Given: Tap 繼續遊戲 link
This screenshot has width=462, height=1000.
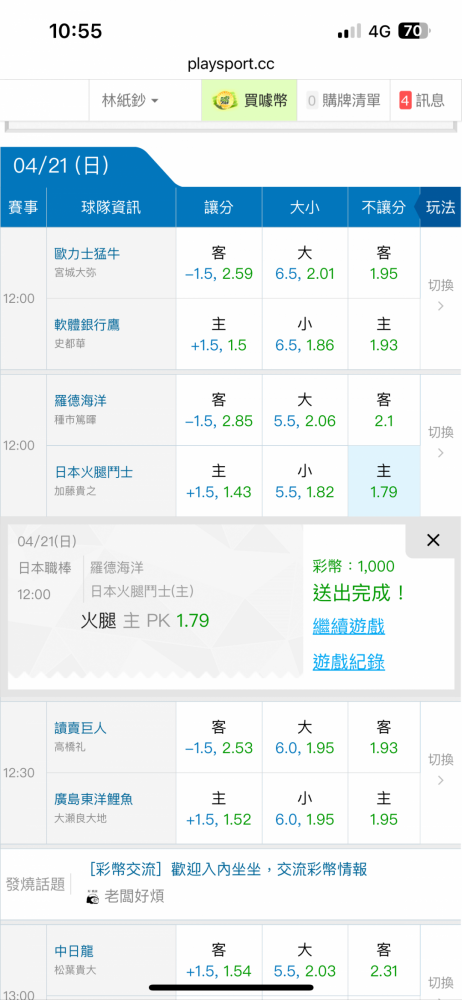Looking at the screenshot, I should pyautogui.click(x=348, y=626).
